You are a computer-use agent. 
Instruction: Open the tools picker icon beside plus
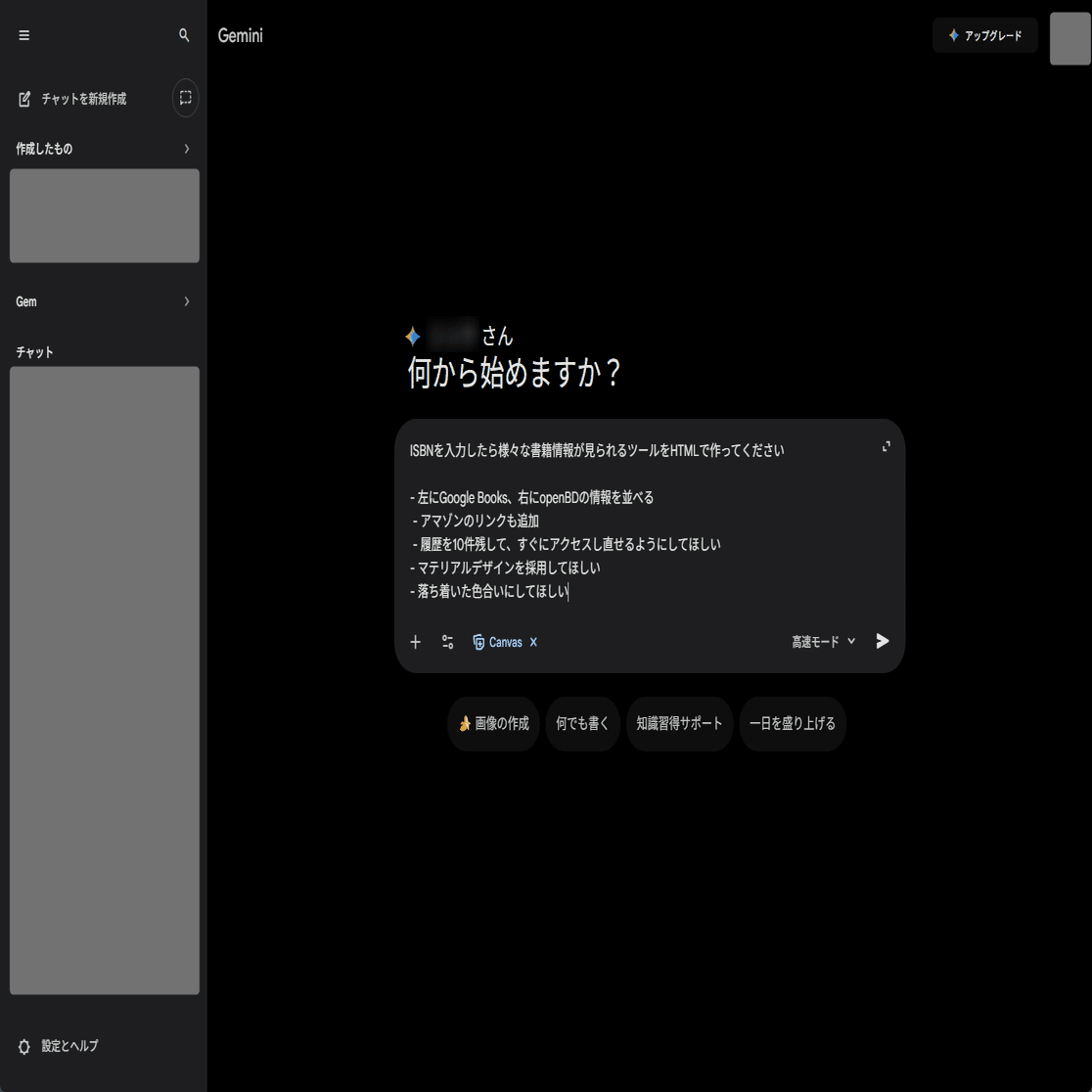[x=447, y=642]
